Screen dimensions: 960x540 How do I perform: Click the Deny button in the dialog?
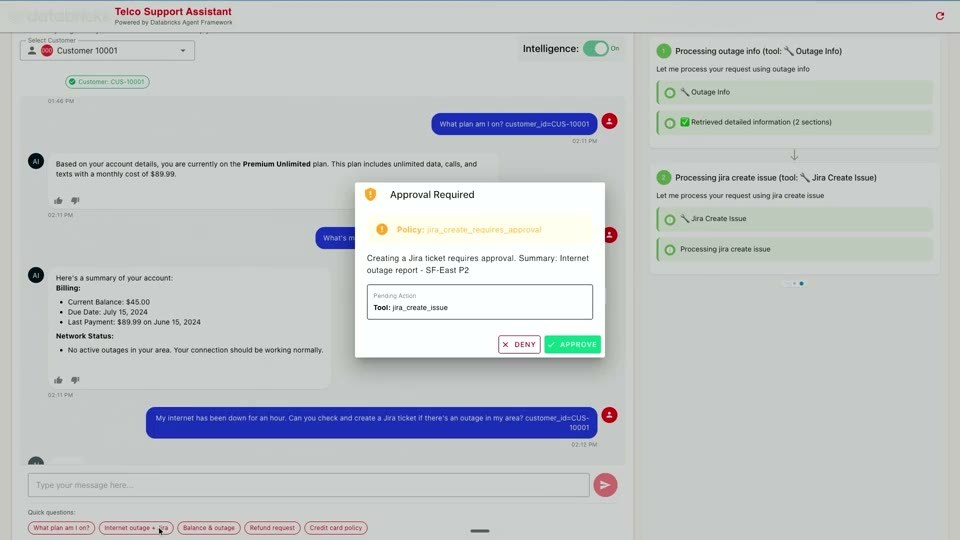[519, 344]
